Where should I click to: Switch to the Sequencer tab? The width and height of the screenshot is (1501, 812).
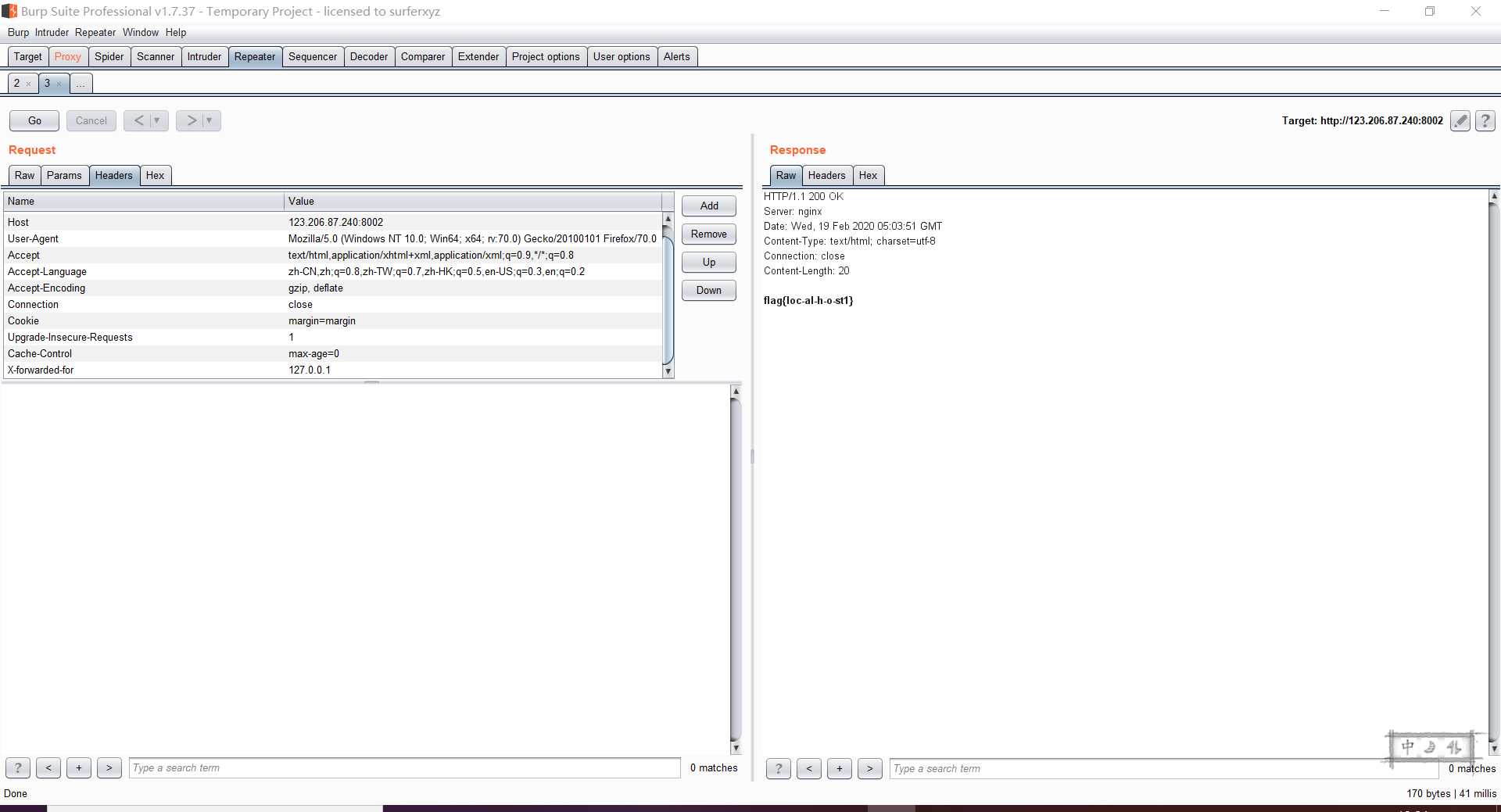coord(313,56)
